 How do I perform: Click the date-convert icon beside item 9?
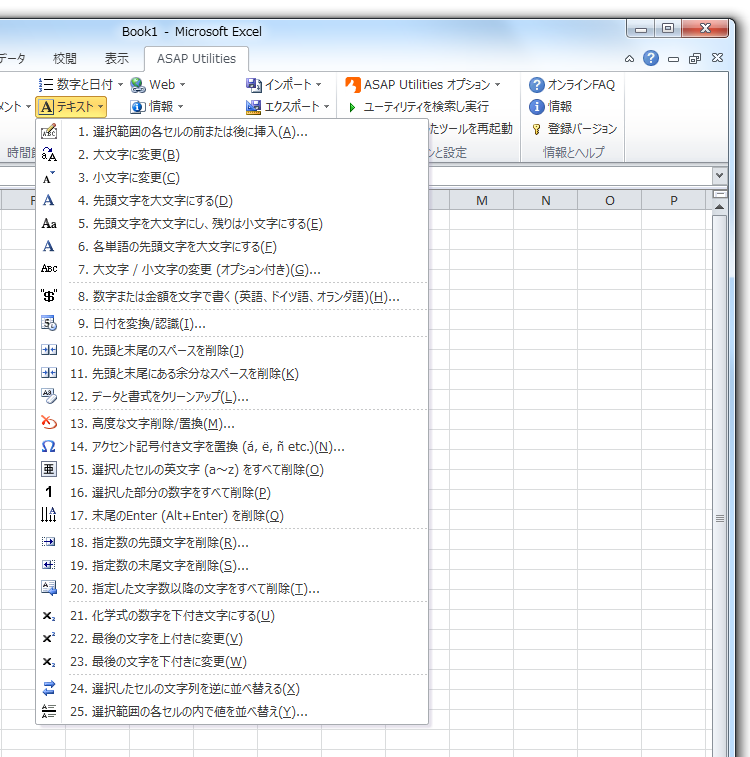49,323
